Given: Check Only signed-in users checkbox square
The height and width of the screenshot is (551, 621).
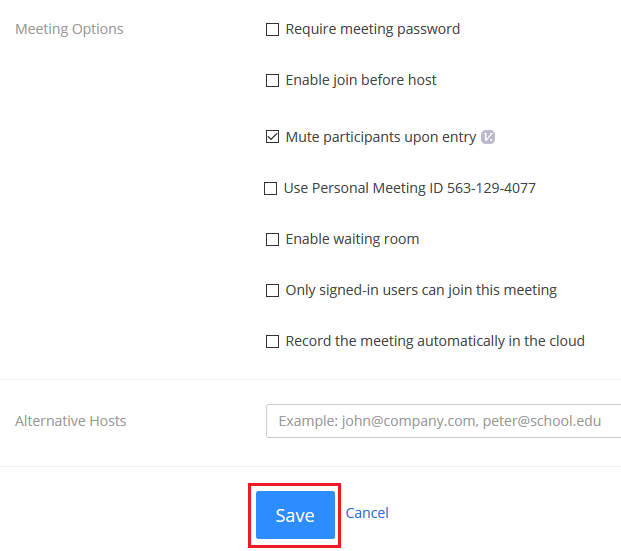Looking at the screenshot, I should [272, 291].
